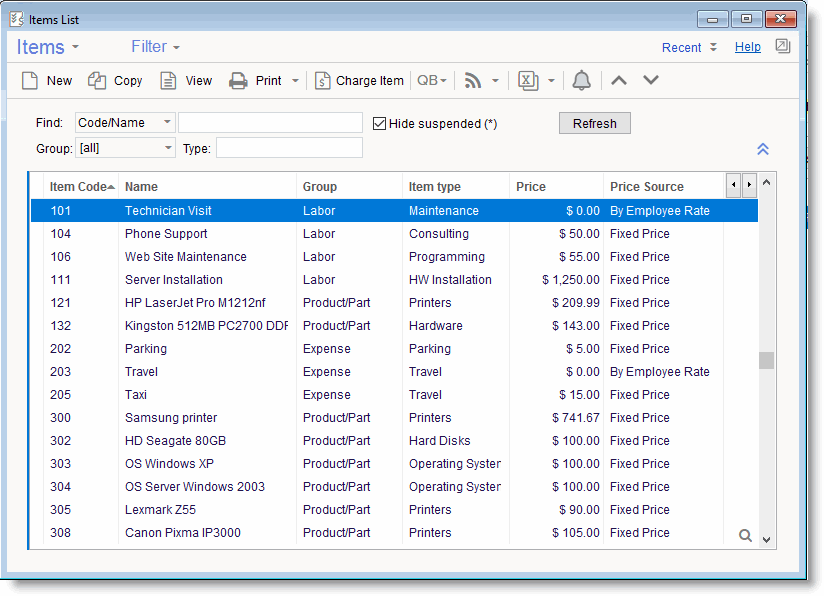Image resolution: width=824 pixels, height=596 pixels.
Task: Click the bell reminder icon
Action: pyautogui.click(x=582, y=81)
